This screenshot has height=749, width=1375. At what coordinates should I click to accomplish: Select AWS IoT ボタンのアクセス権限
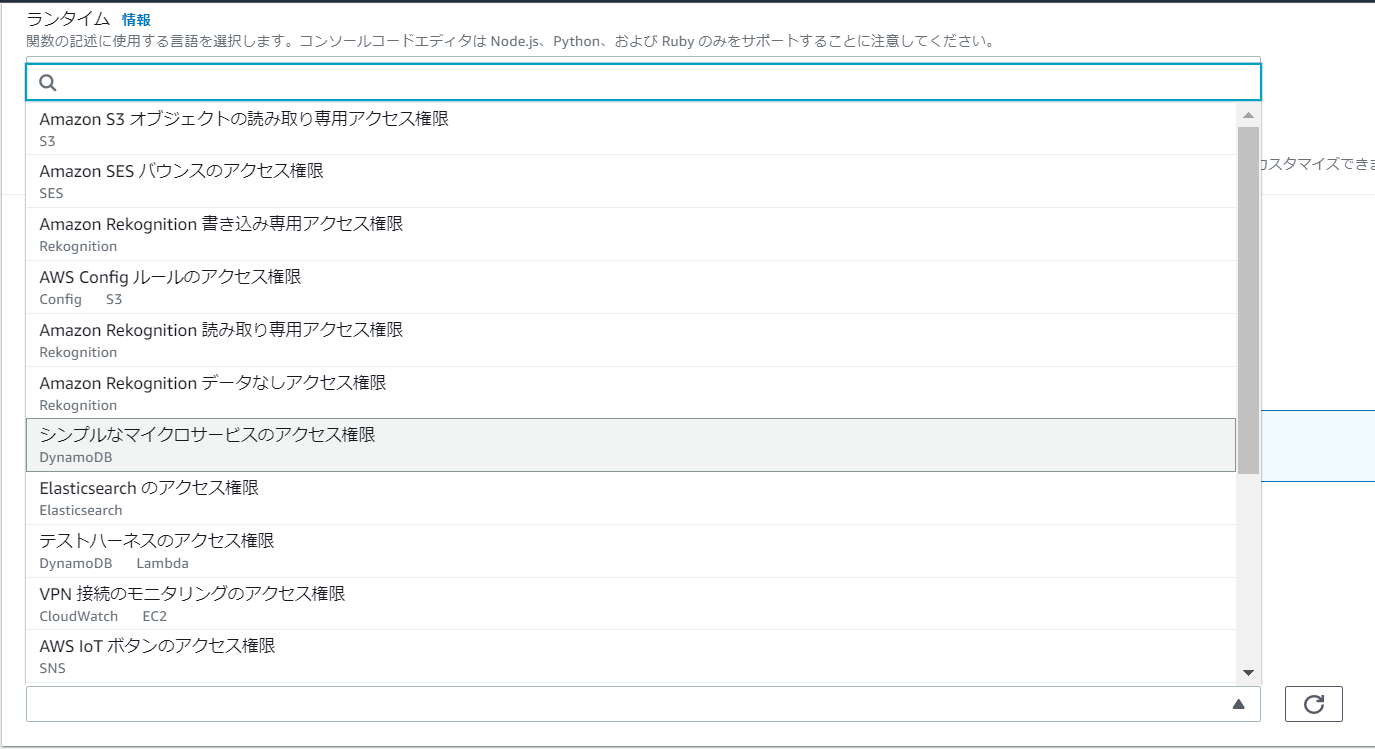[631, 656]
